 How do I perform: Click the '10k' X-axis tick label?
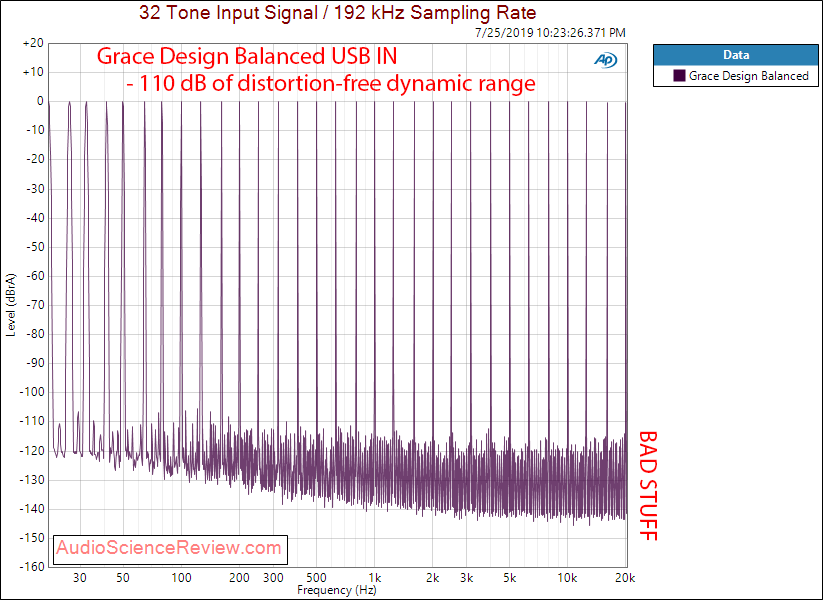pos(567,578)
